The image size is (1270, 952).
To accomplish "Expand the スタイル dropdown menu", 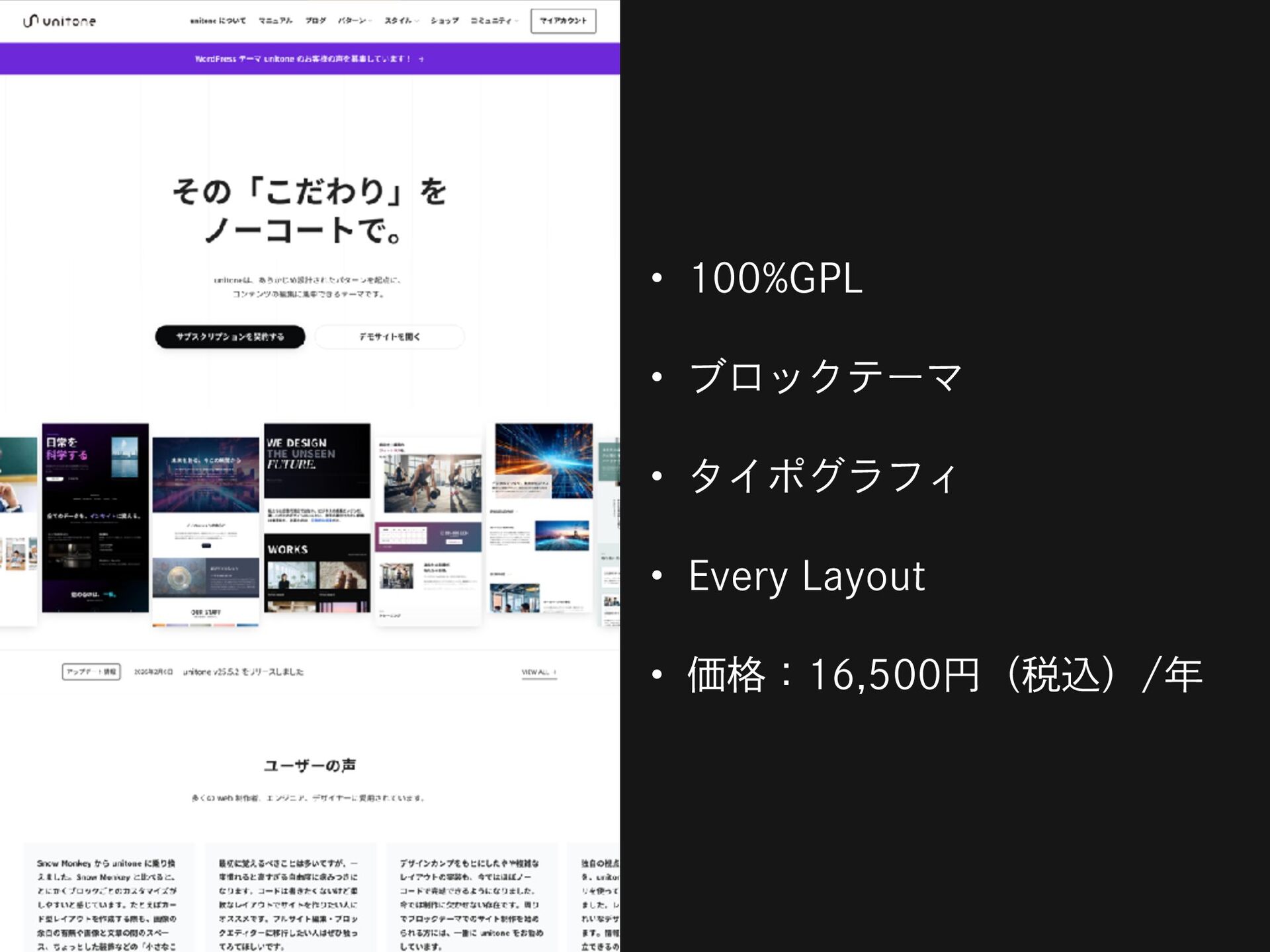I will (x=401, y=21).
